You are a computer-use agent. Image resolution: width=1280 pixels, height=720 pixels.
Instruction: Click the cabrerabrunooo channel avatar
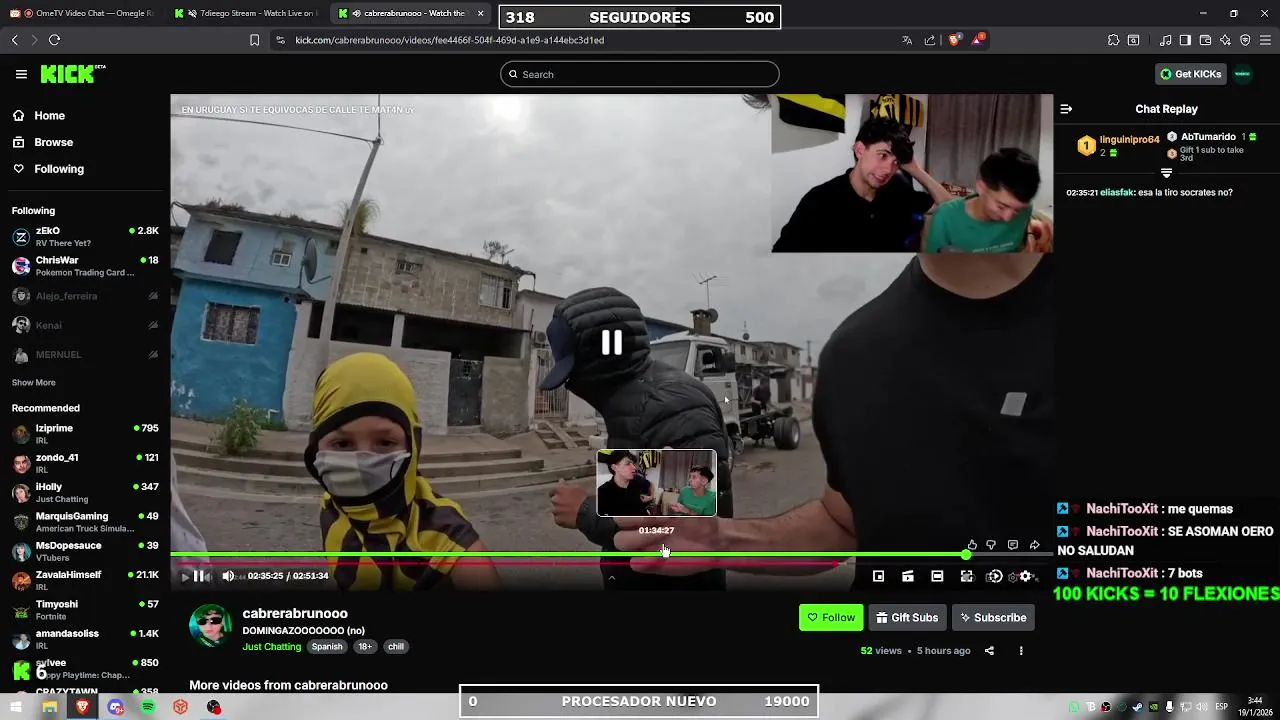[210, 626]
